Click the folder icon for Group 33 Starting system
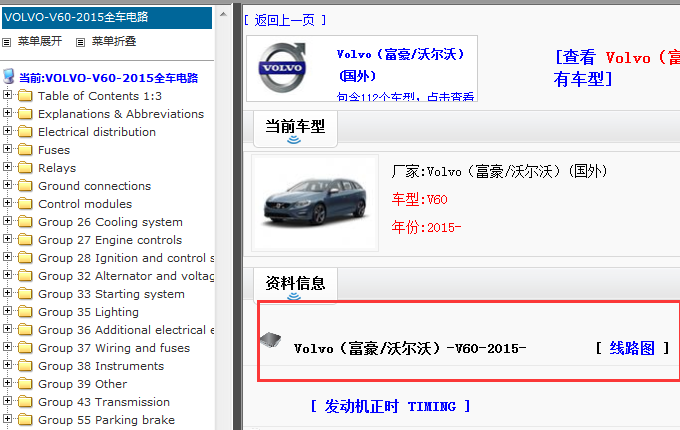This screenshot has height=430, width=680. pyautogui.click(x=25, y=294)
